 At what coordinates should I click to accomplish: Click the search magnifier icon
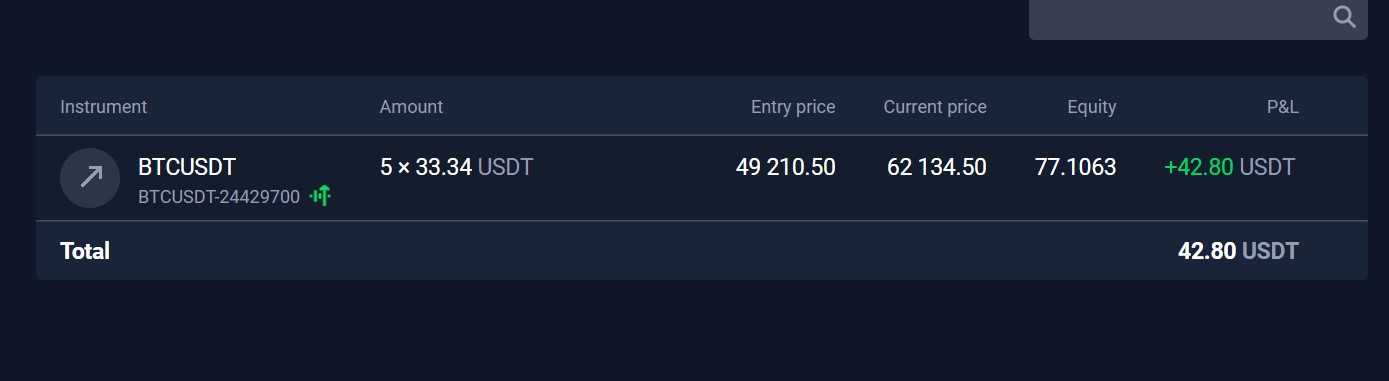click(x=1344, y=16)
